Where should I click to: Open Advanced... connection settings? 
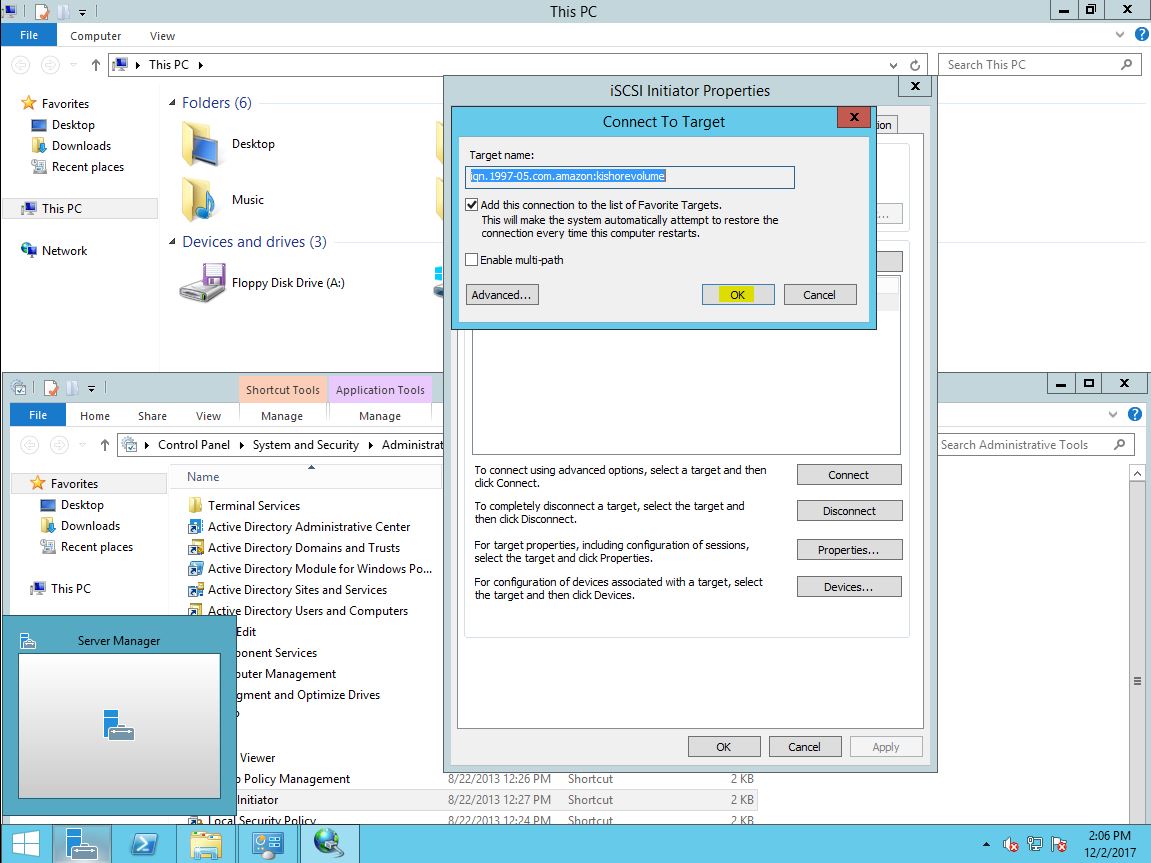click(x=502, y=294)
